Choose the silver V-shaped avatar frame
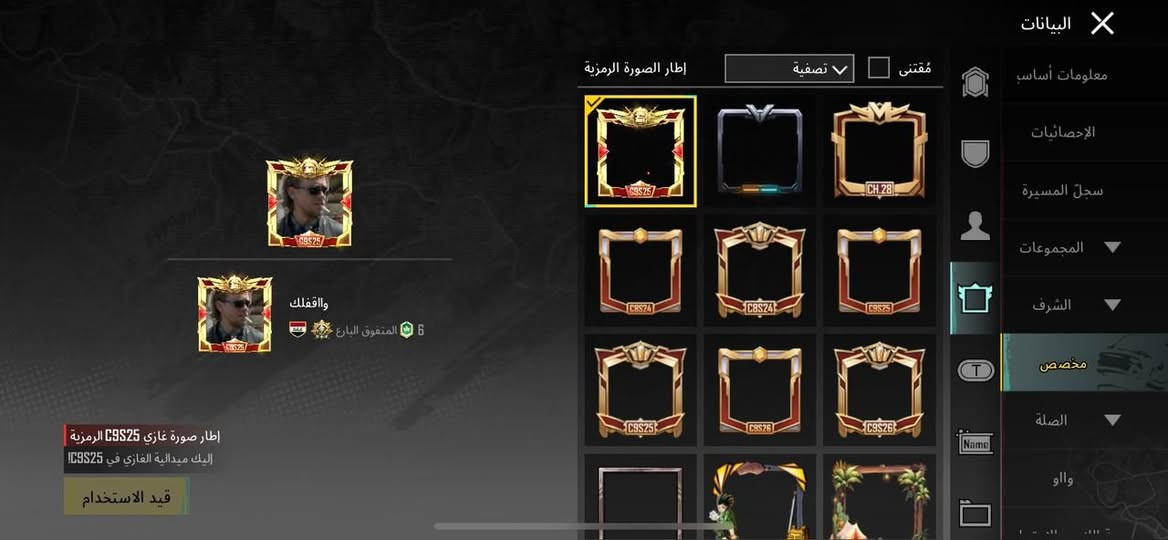 coord(760,151)
